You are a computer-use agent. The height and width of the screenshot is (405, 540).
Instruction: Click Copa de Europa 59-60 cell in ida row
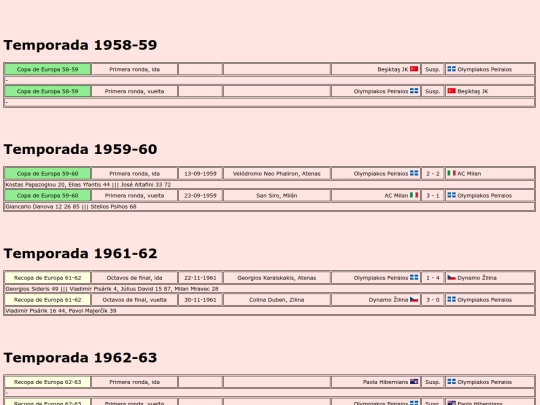click(x=48, y=174)
